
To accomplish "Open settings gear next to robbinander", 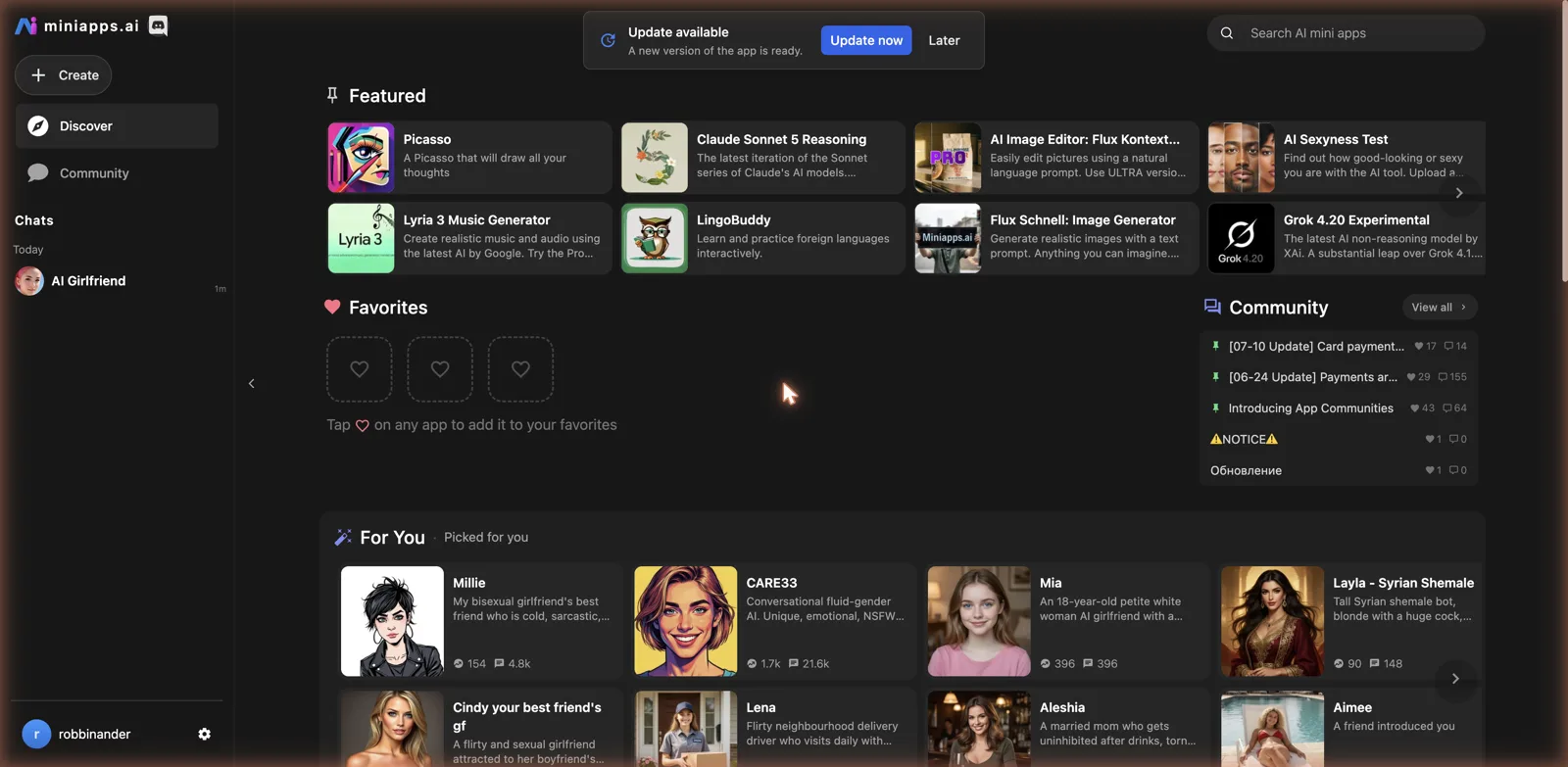I will (x=204, y=734).
